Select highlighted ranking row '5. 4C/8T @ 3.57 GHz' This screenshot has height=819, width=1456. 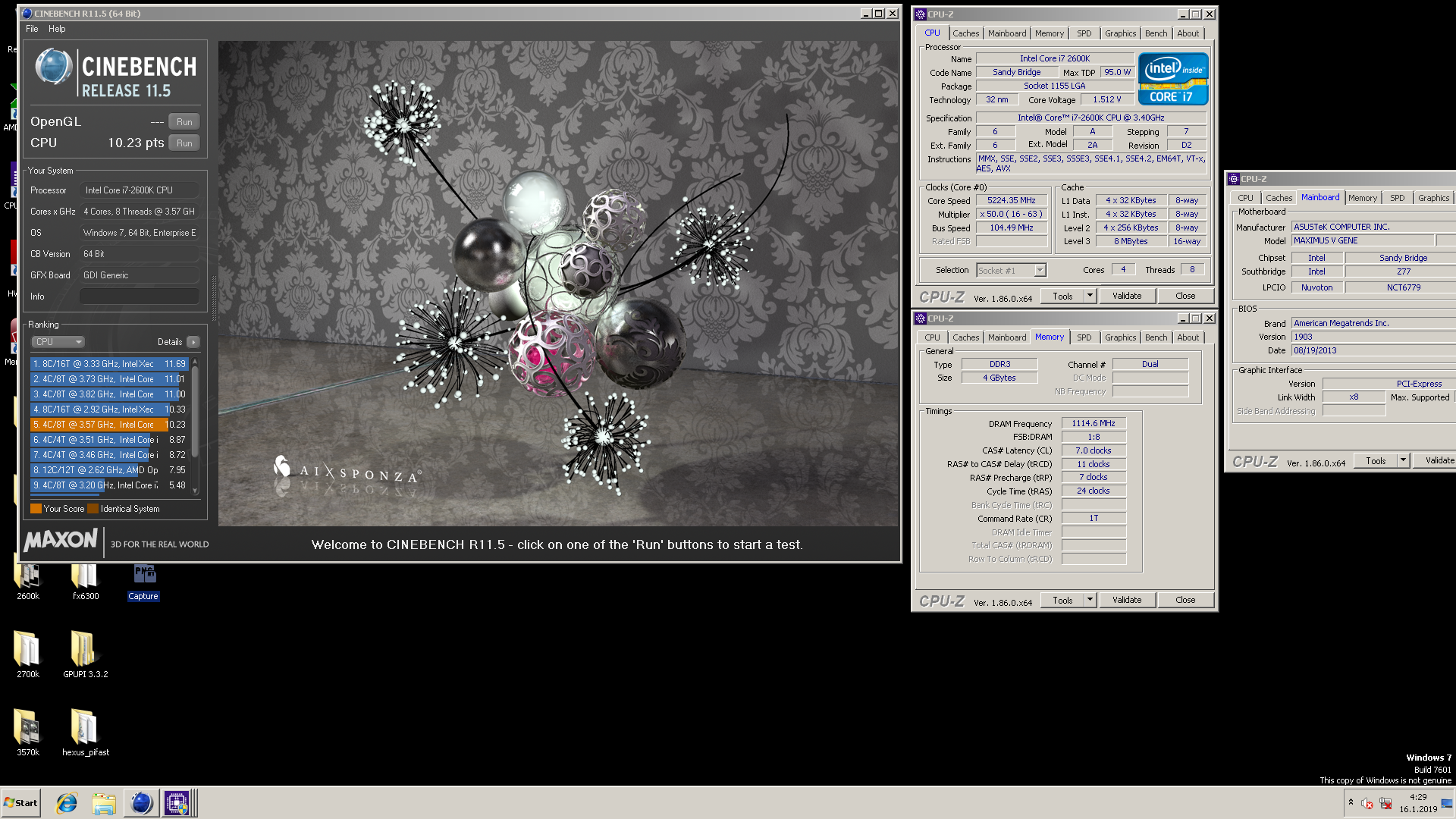coord(109,425)
